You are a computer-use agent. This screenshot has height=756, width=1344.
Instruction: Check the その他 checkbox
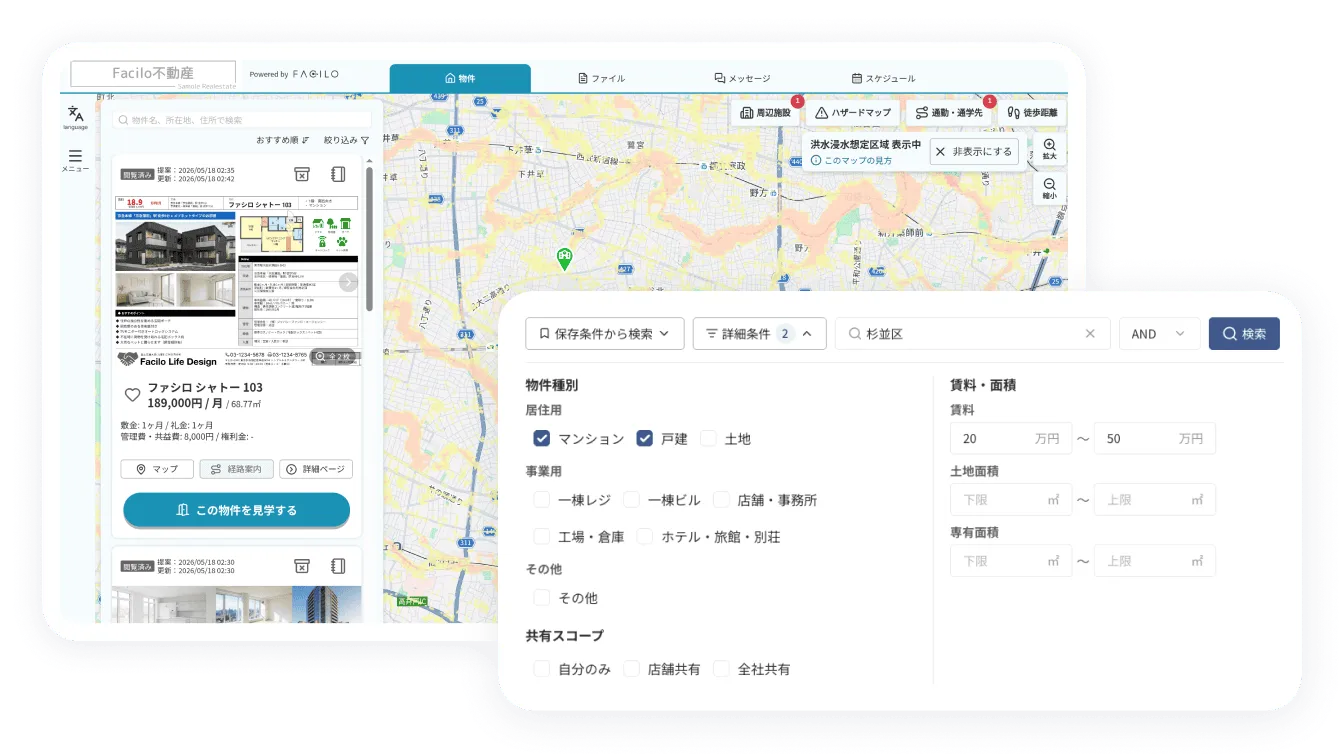pyautogui.click(x=542, y=597)
